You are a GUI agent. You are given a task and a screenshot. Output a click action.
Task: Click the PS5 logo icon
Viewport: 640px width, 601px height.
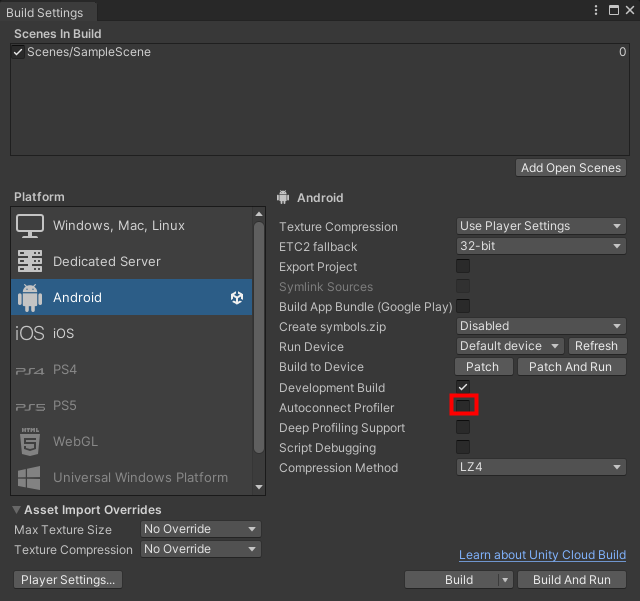[30, 407]
